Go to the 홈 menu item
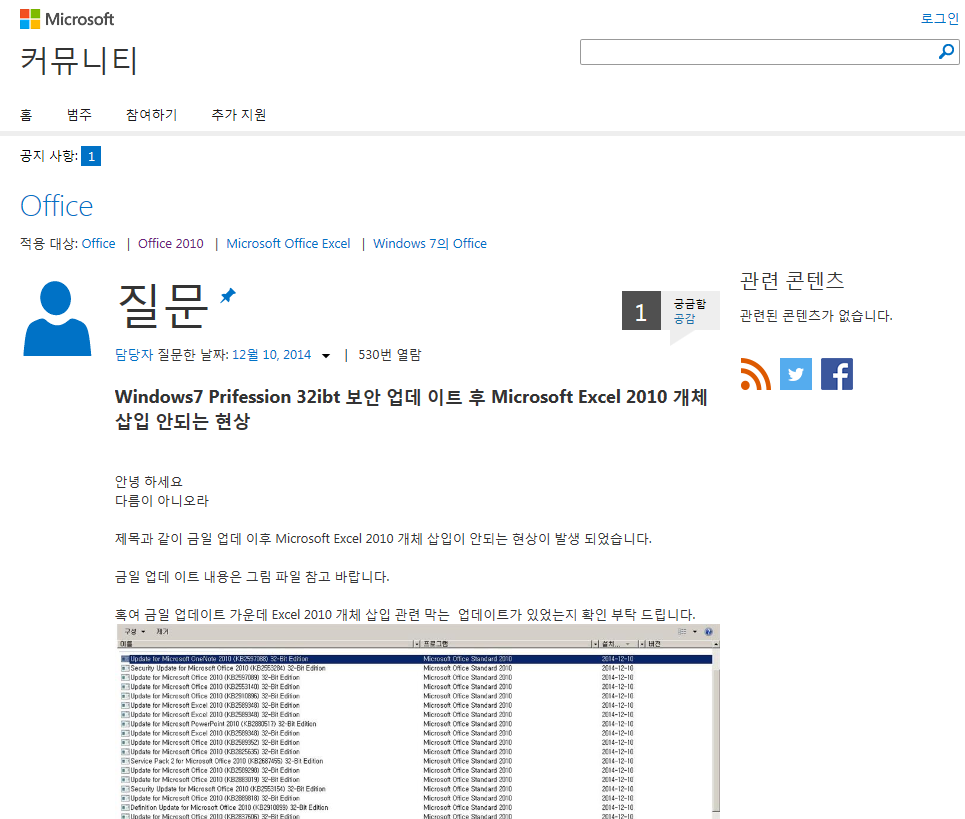This screenshot has width=965, height=819. [26, 114]
